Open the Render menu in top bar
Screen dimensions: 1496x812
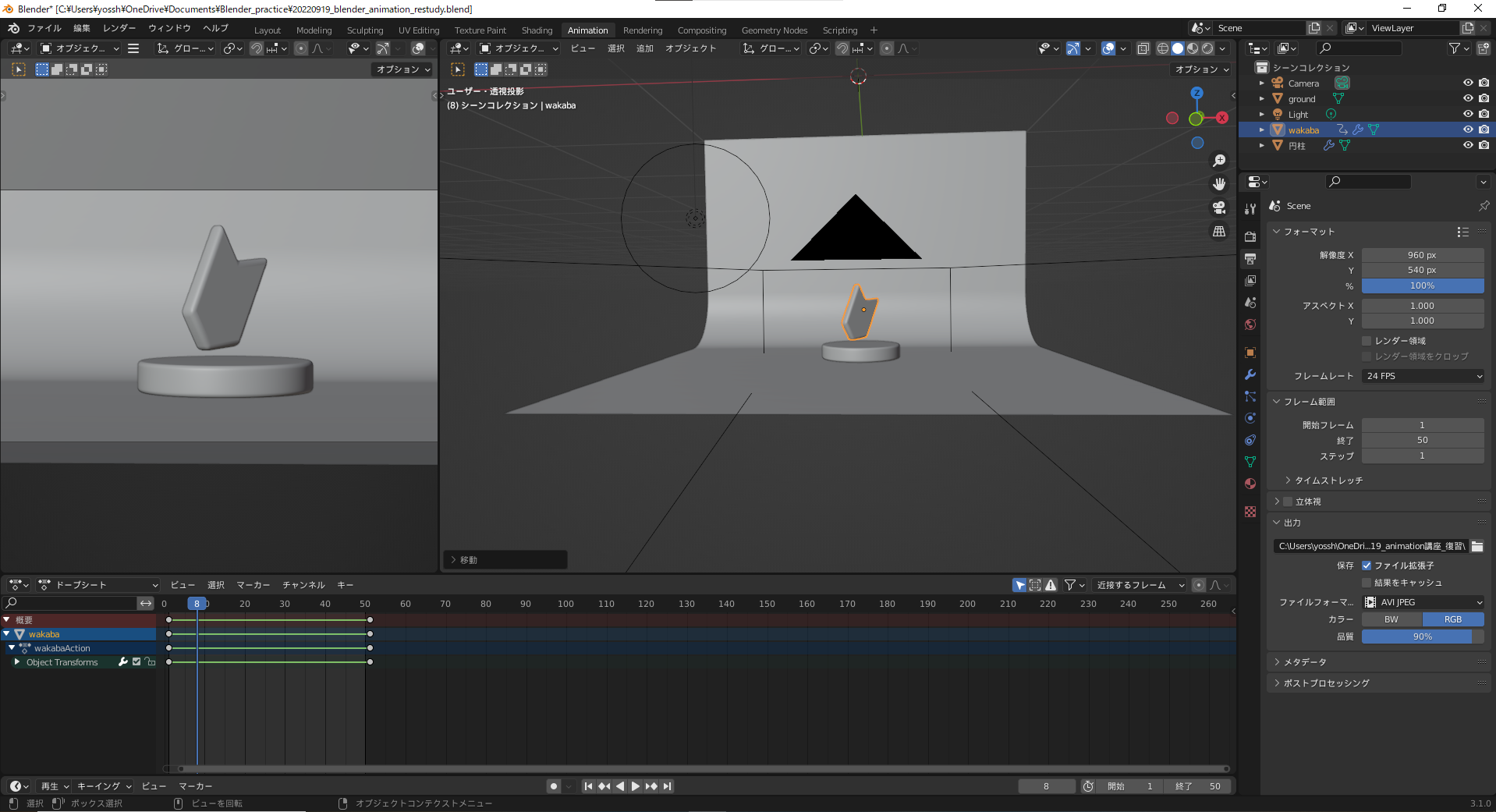pyautogui.click(x=119, y=28)
